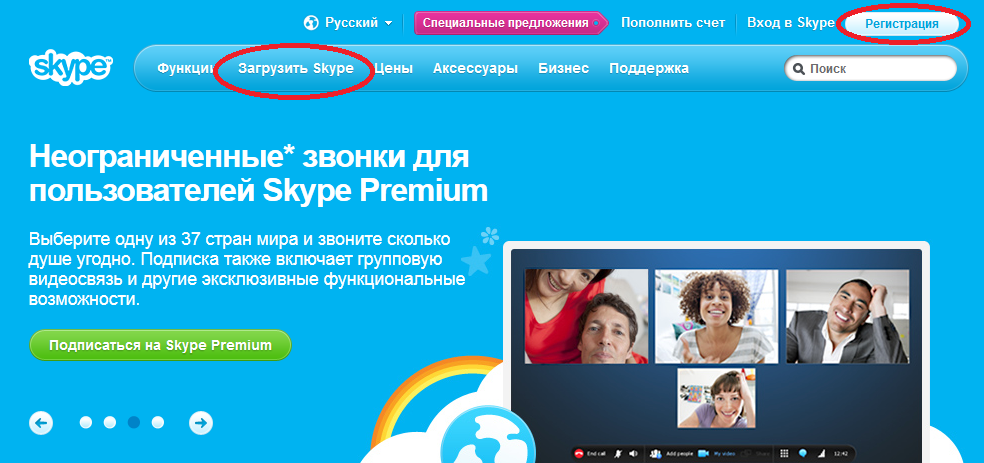Open the Русский language dropdown
This screenshot has width=984, height=463.
(358, 23)
